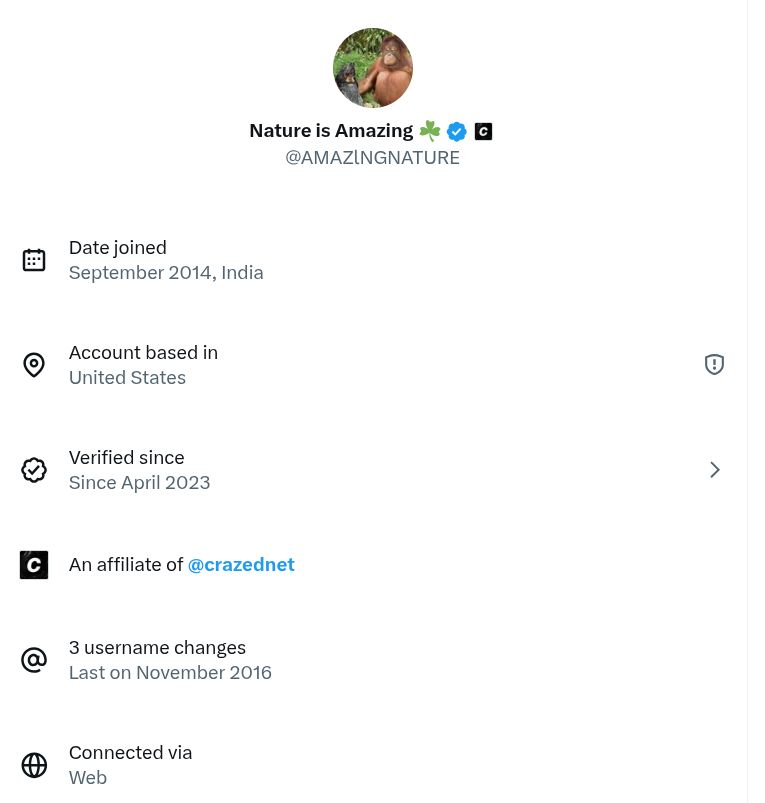The height and width of the screenshot is (803, 765).
Task: Click the @ icon for username changes
Action: pos(34,660)
